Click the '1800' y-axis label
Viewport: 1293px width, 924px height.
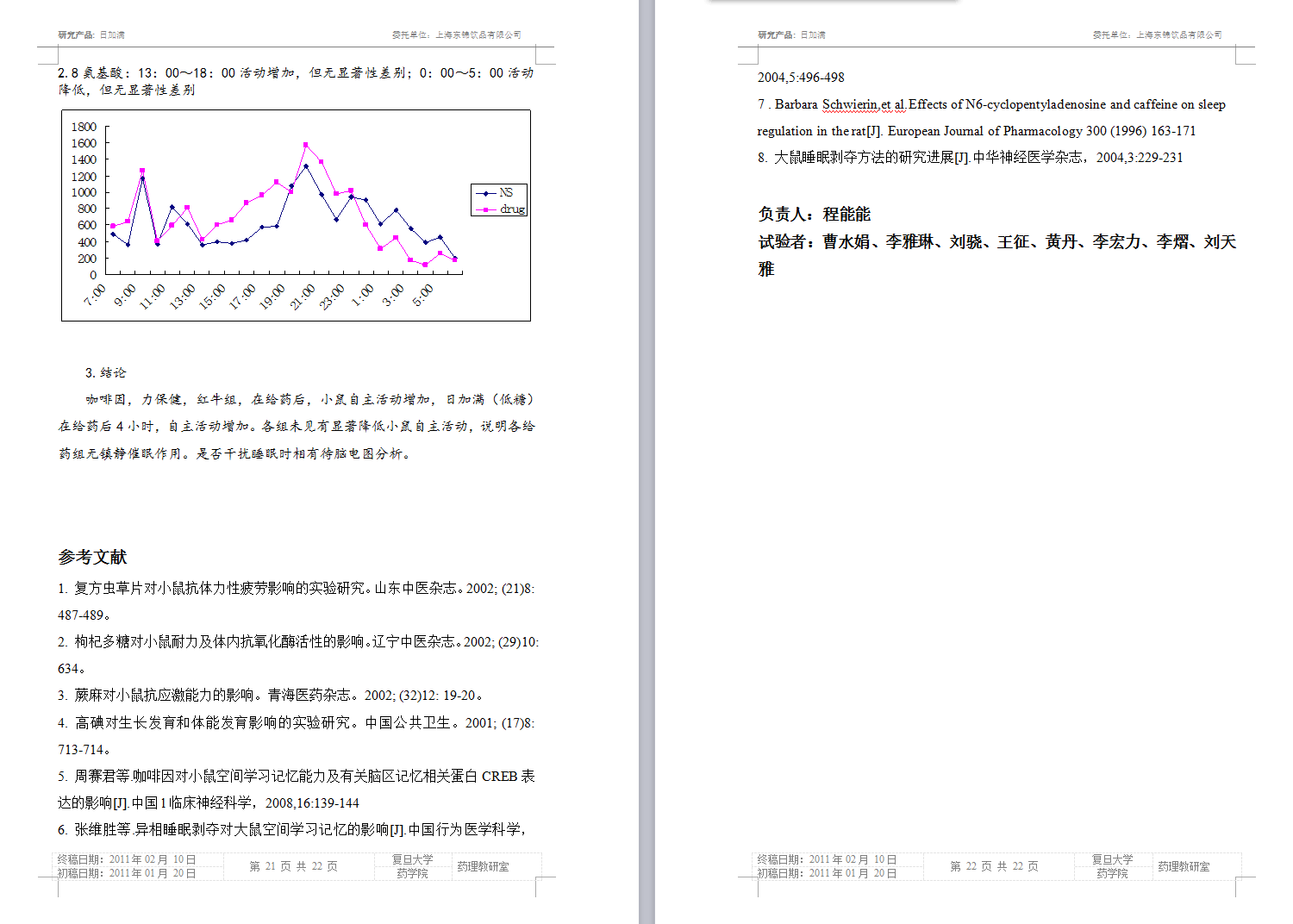[84, 127]
